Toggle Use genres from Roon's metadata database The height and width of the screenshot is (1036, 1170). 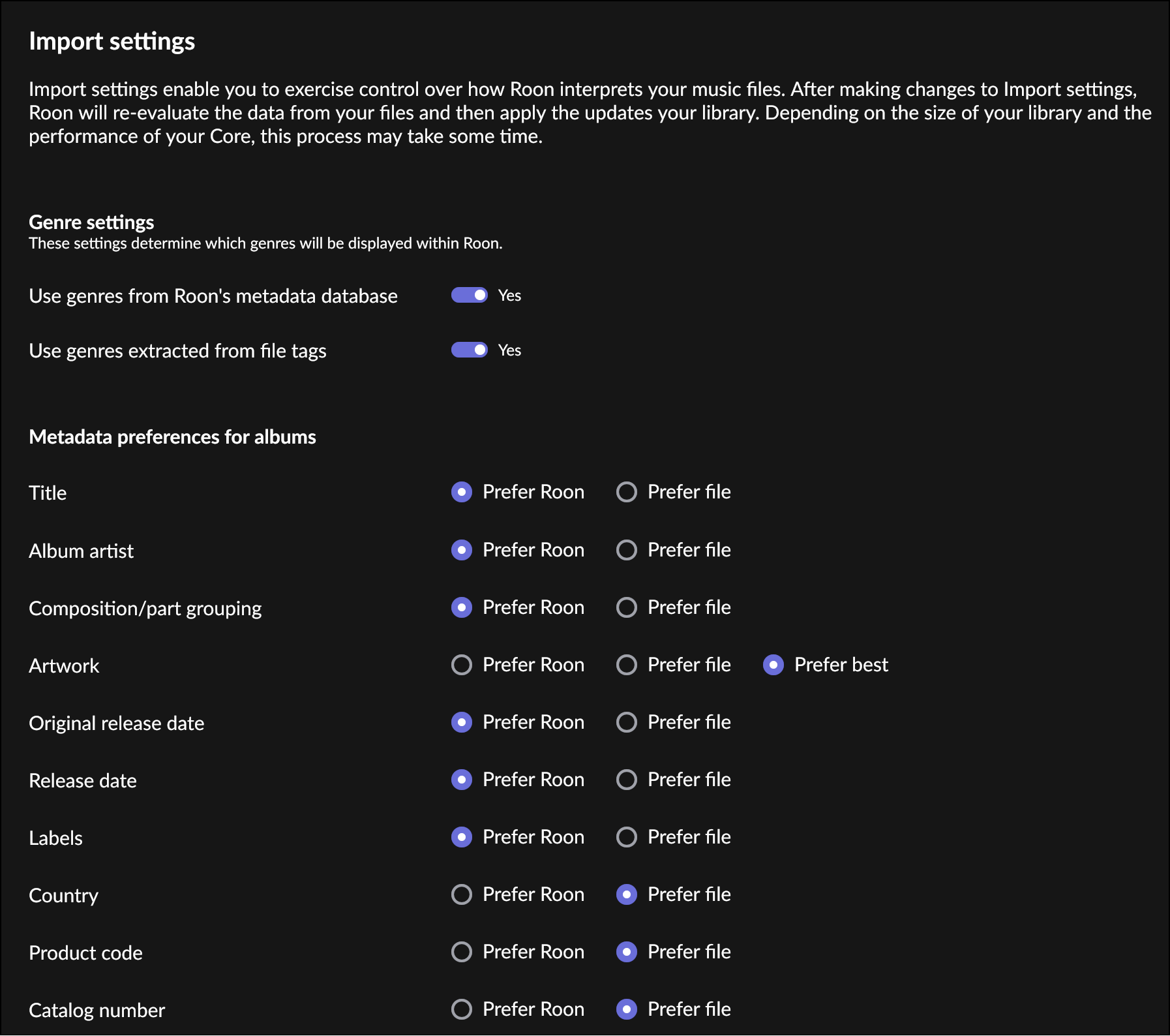[x=469, y=296]
